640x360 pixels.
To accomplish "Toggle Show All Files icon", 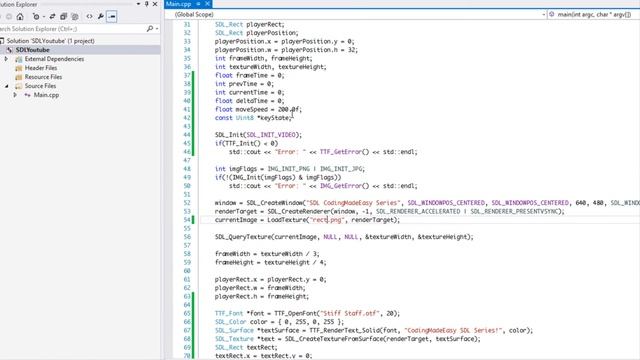I will tap(75, 17).
